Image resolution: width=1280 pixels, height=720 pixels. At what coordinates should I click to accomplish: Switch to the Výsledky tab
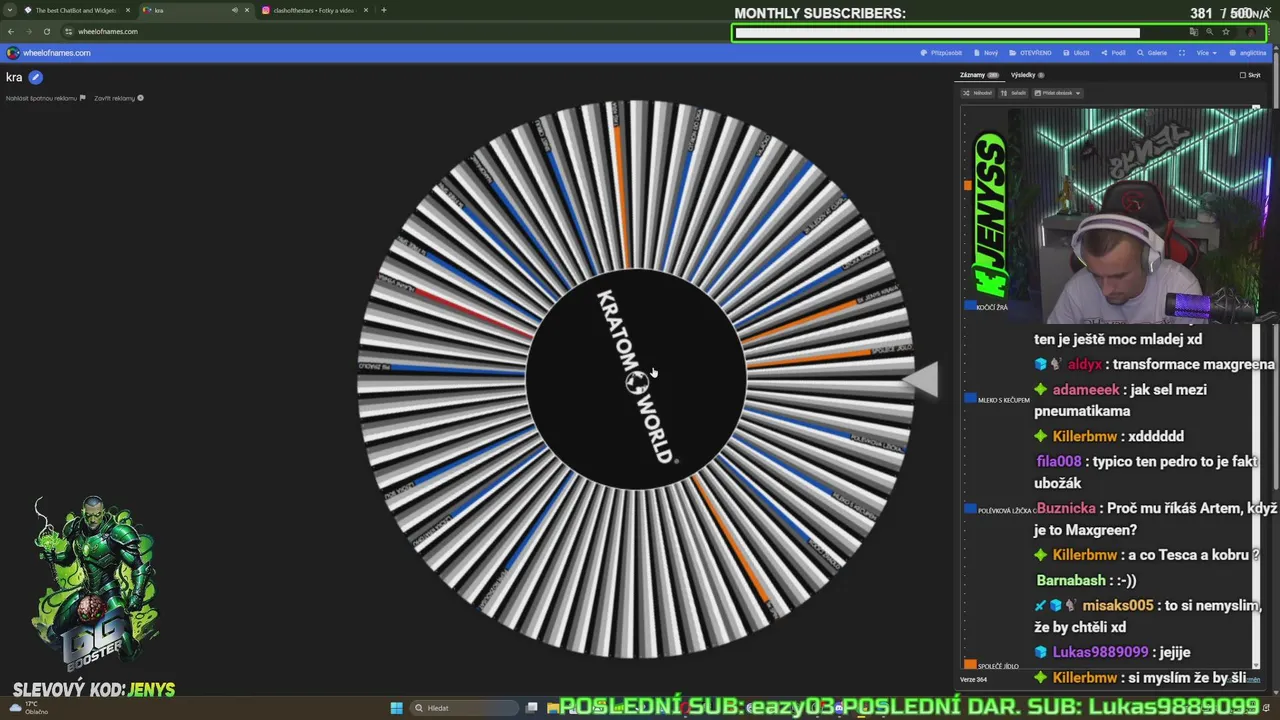(x=1027, y=75)
